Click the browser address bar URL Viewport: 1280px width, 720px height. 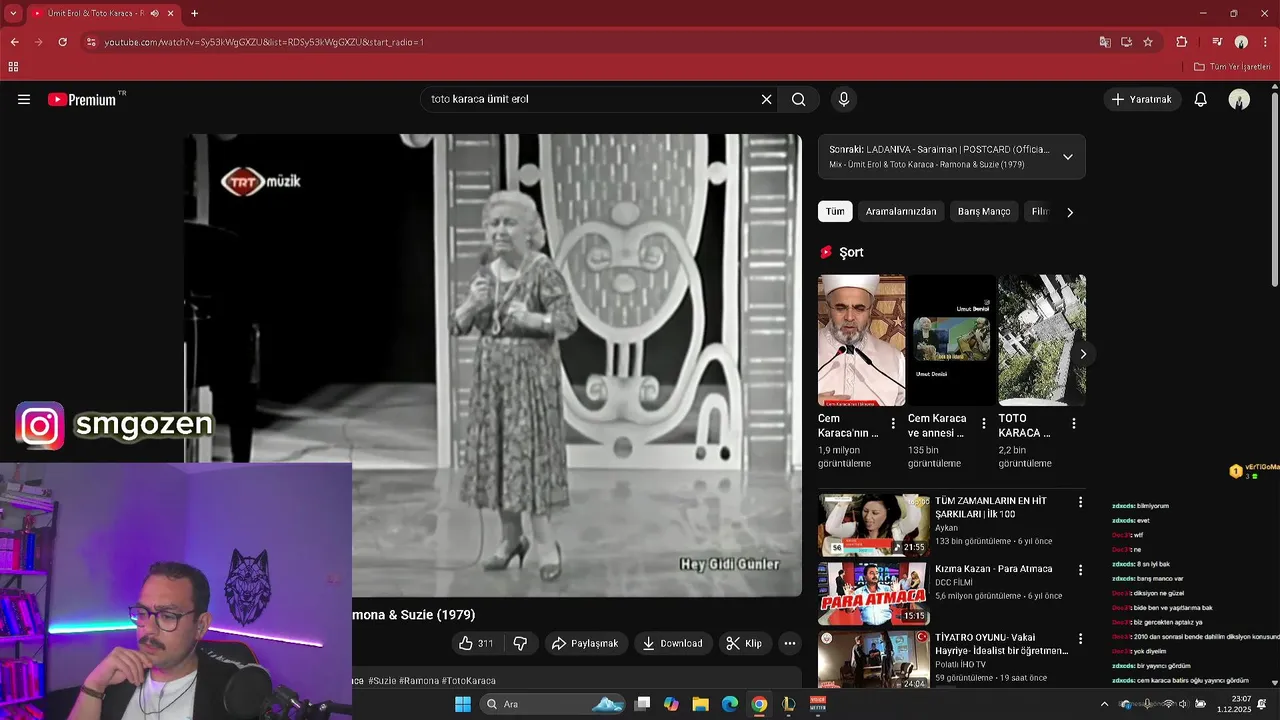tap(264, 42)
